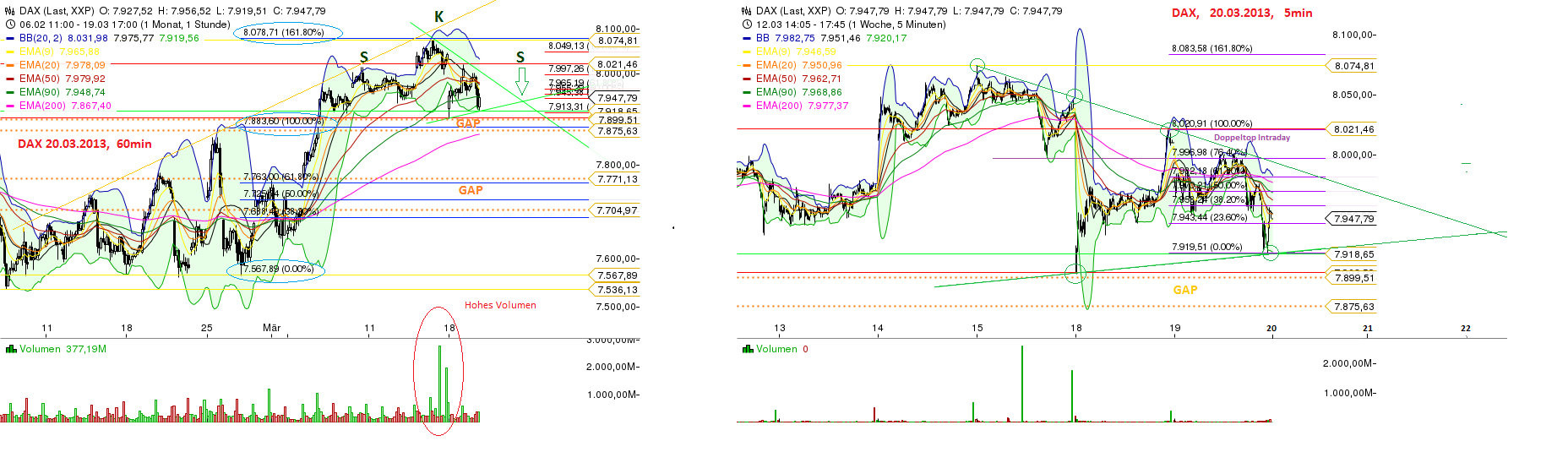Click the 19 date label on the 5min time axis
This screenshot has height=463, width=1568.
tap(1175, 328)
